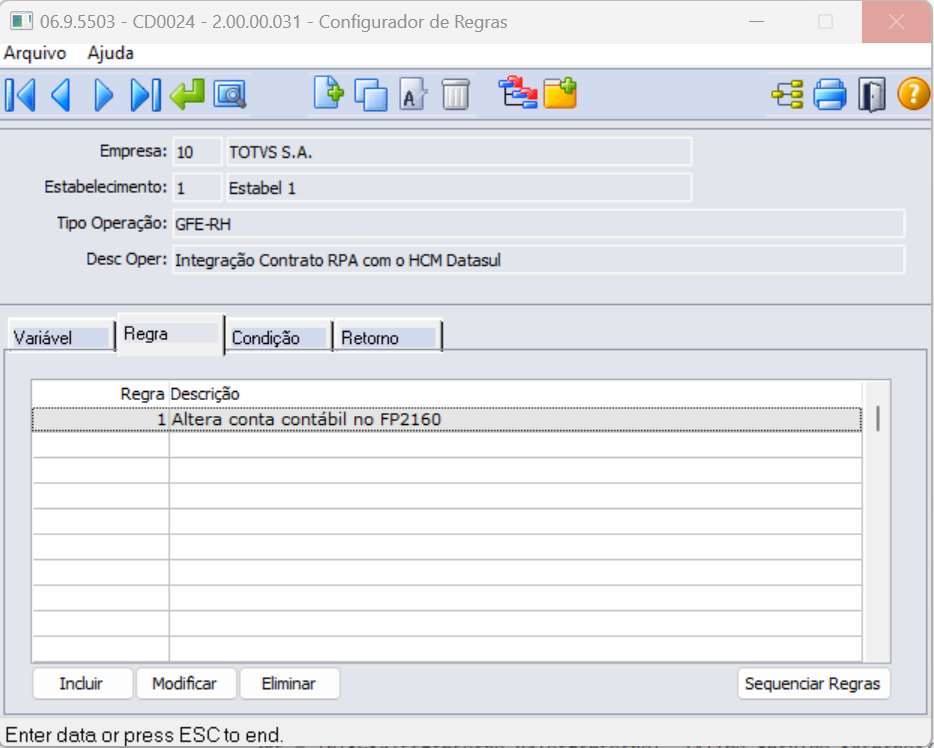Select the Regra tab
The width and height of the screenshot is (934, 748).
(x=171, y=334)
